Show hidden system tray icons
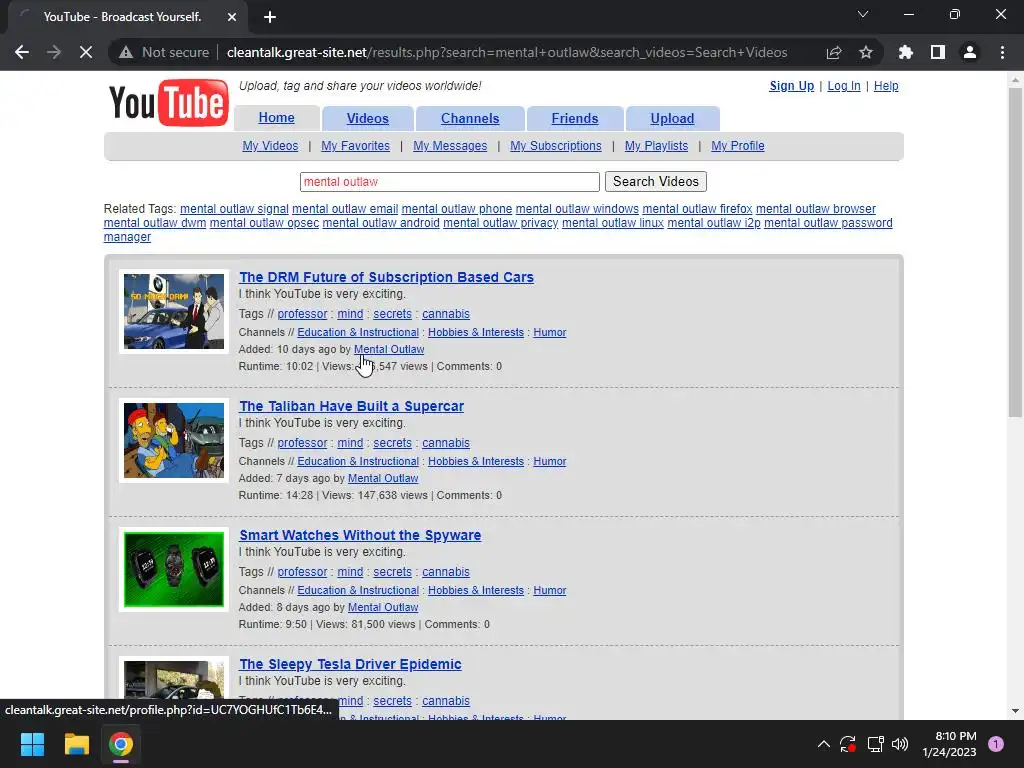This screenshot has height=768, width=1024. pyautogui.click(x=824, y=744)
